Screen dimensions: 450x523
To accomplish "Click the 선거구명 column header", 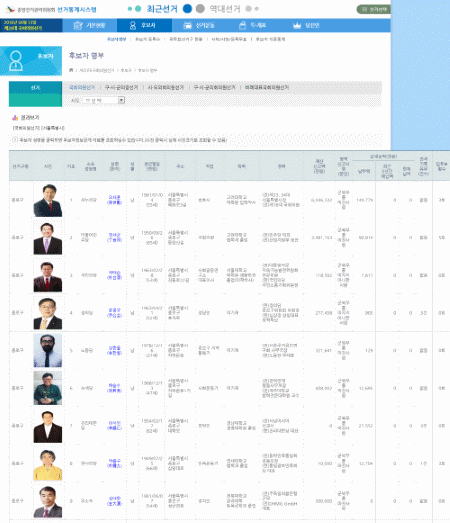I will point(20,166).
